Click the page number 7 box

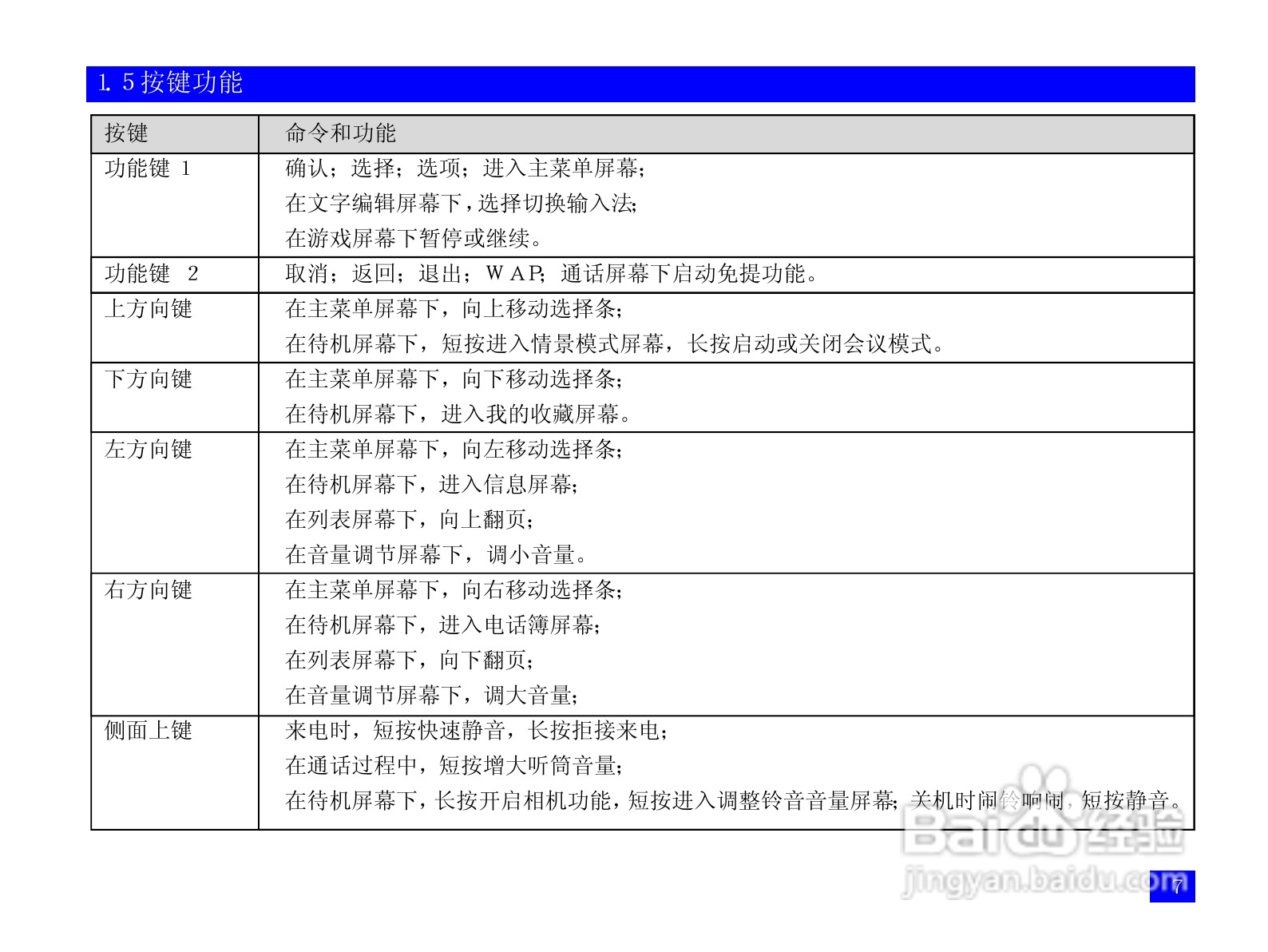tap(1172, 886)
